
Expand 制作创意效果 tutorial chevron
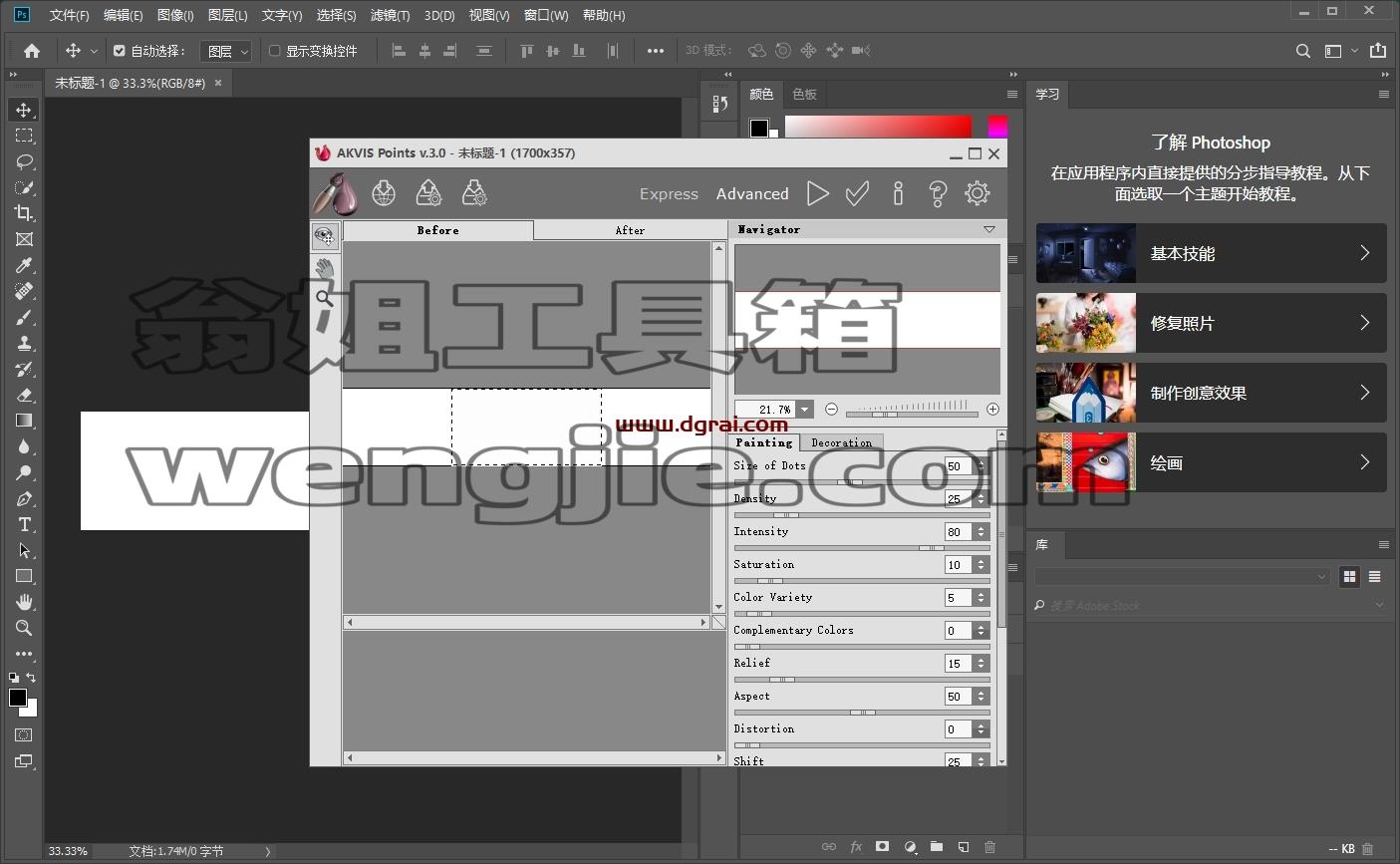[1365, 393]
